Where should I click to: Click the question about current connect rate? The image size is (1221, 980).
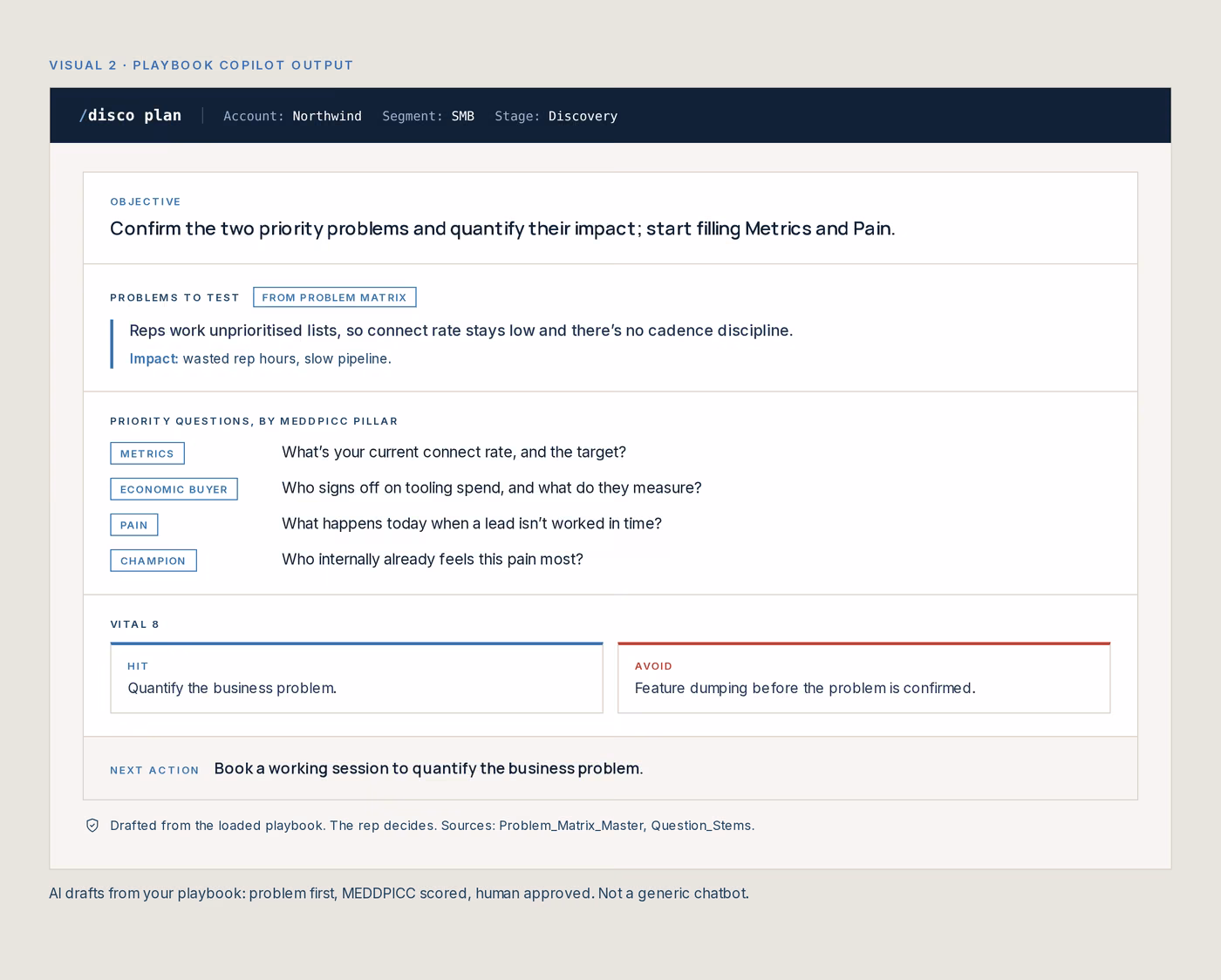coord(454,453)
